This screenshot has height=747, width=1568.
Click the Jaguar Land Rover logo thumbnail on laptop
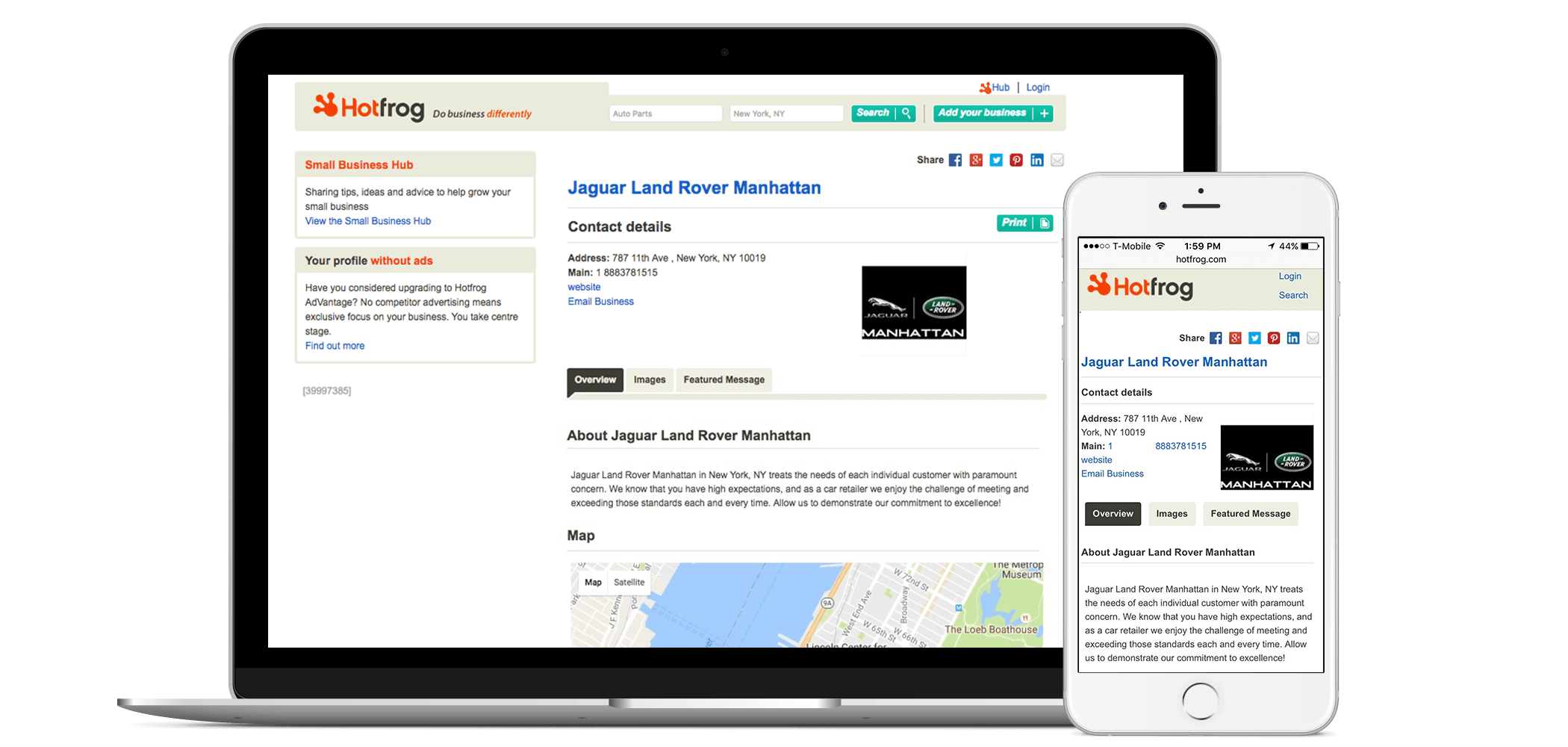point(914,303)
